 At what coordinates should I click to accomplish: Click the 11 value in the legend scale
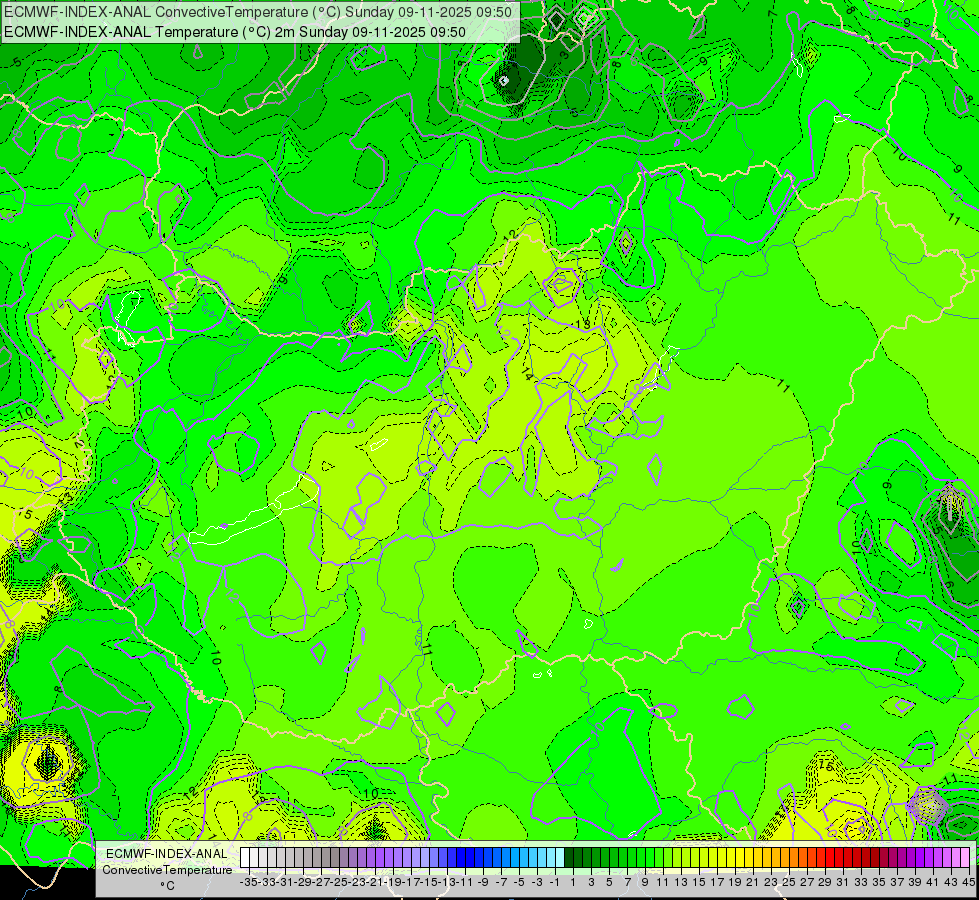click(662, 882)
